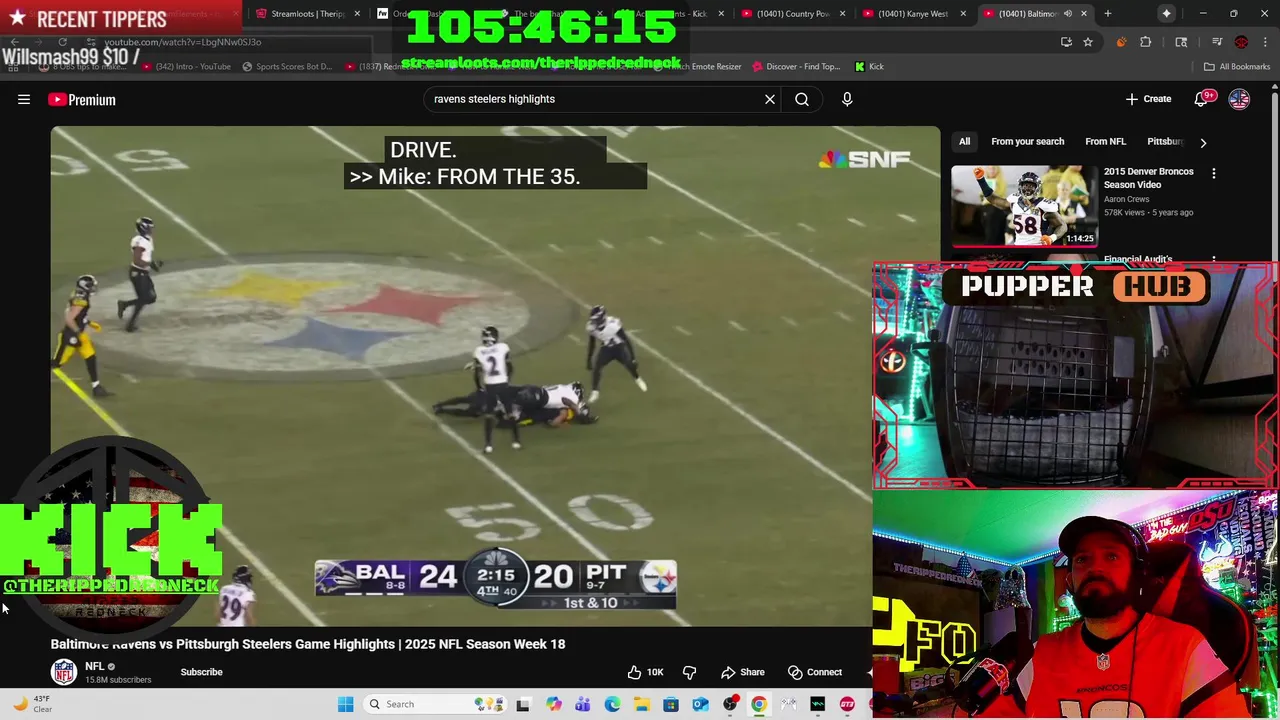
Task: Open the weather widget showing 43°F
Action: point(32,704)
